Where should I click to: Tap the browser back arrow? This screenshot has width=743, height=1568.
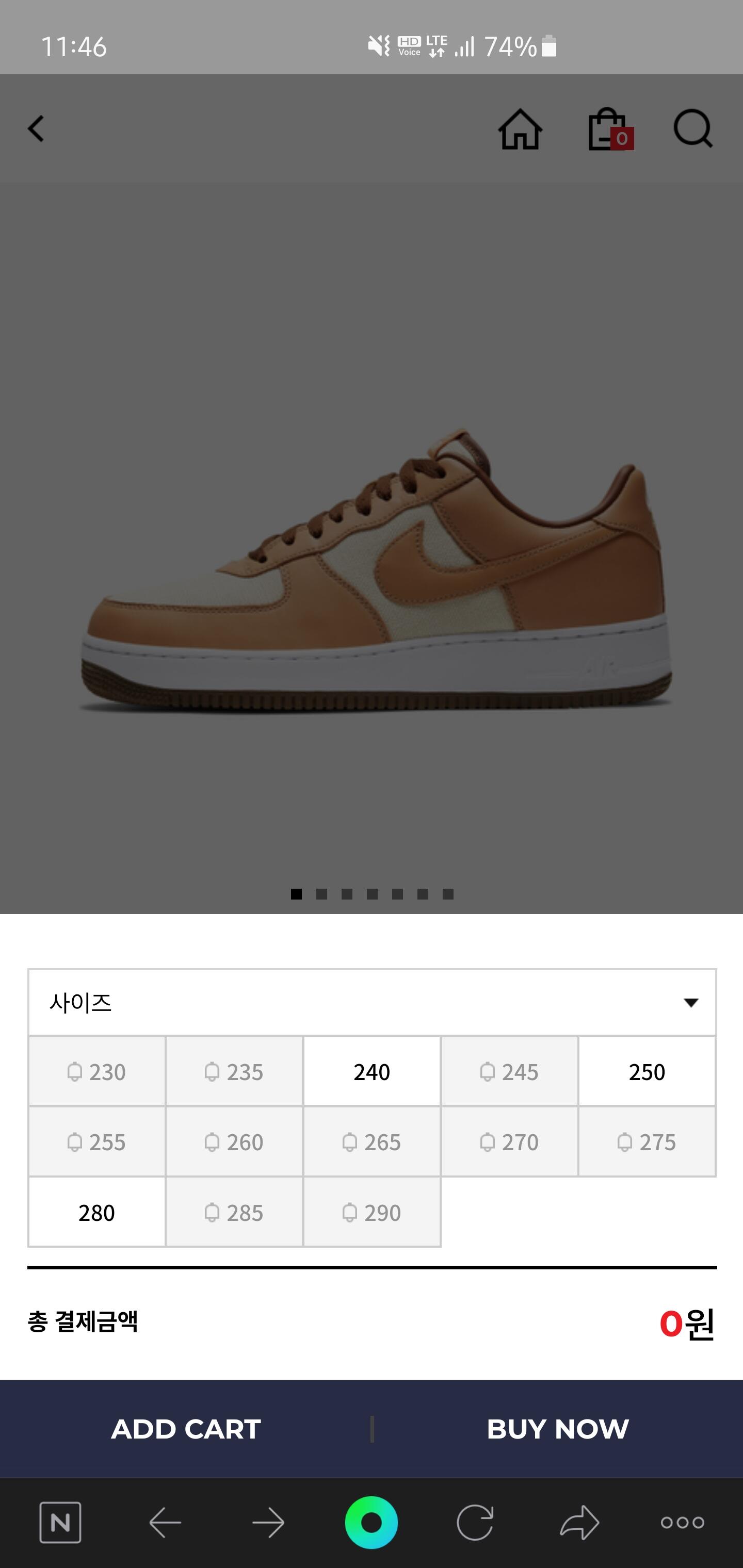[x=165, y=1522]
